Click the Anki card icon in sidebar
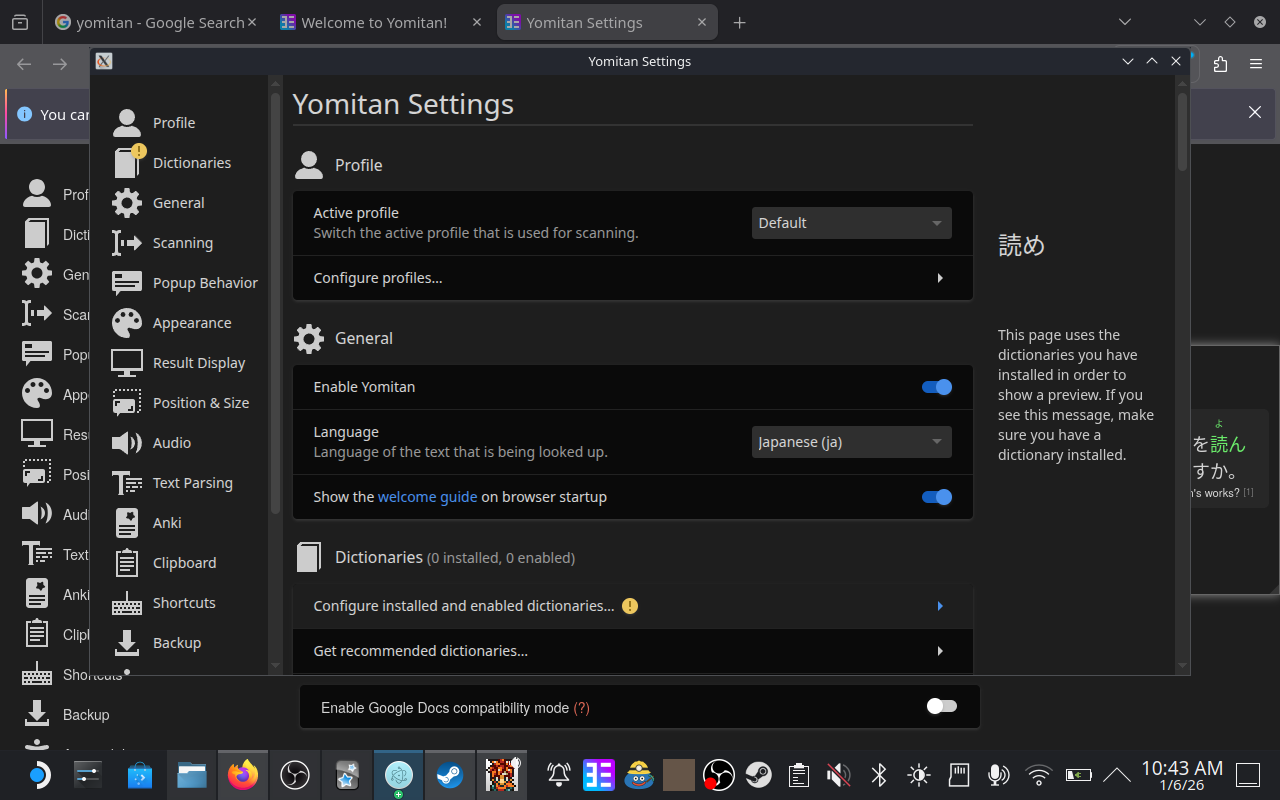This screenshot has height=800, width=1280. click(127, 523)
